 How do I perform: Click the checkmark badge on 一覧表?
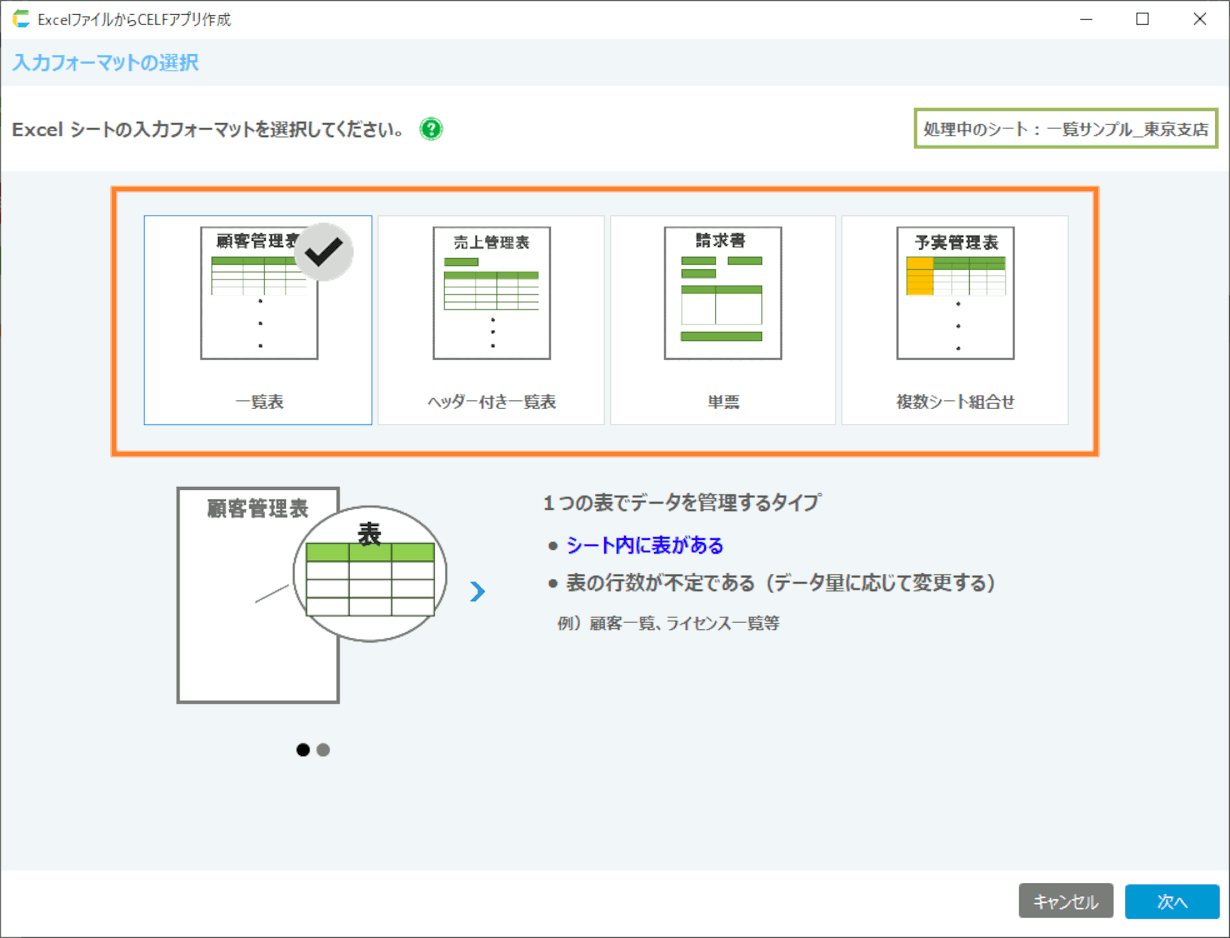pos(323,253)
